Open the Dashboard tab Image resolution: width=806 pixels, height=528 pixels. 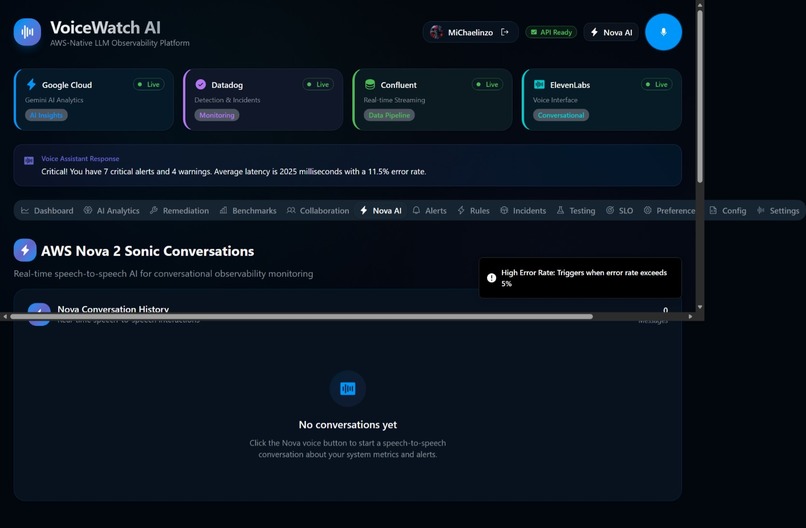[47, 211]
